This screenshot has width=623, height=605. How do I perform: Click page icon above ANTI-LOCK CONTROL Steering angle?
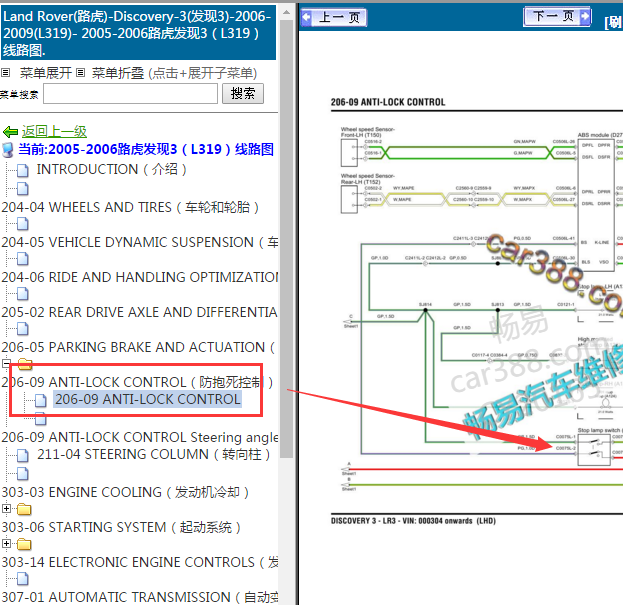tap(41, 419)
